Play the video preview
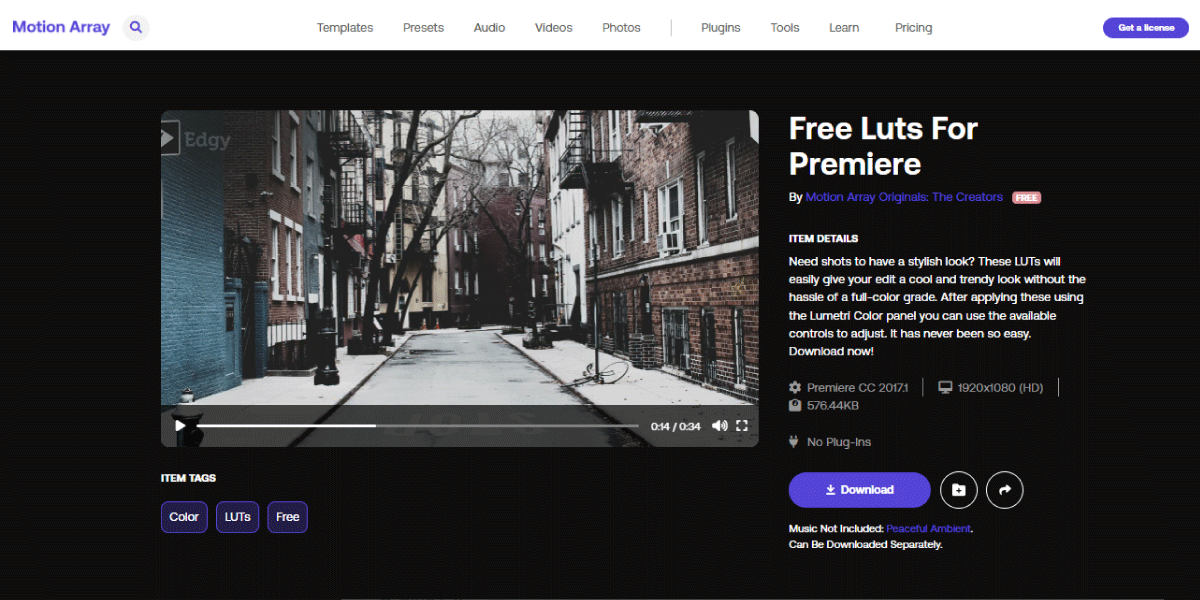 [181, 425]
